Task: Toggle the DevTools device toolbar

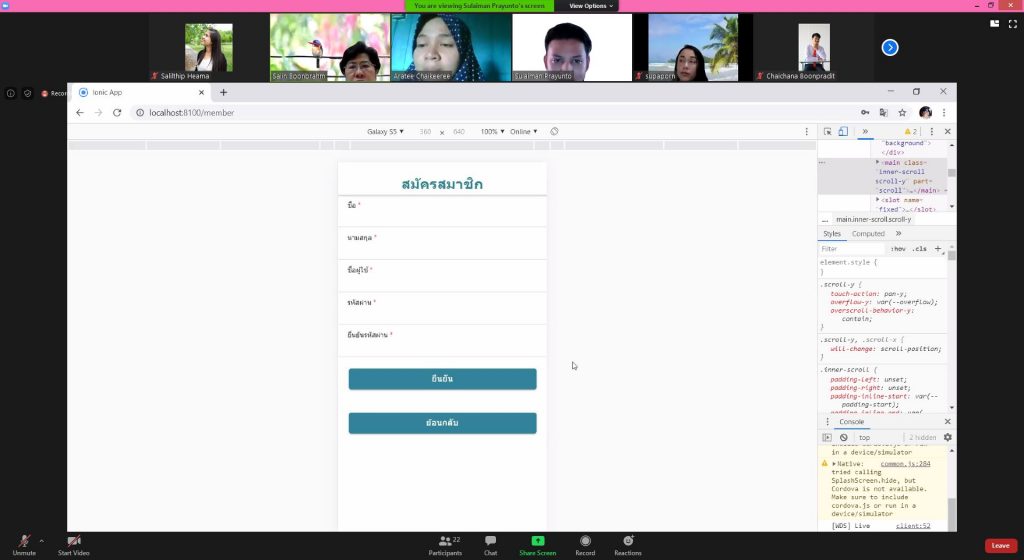Action: tap(843, 131)
